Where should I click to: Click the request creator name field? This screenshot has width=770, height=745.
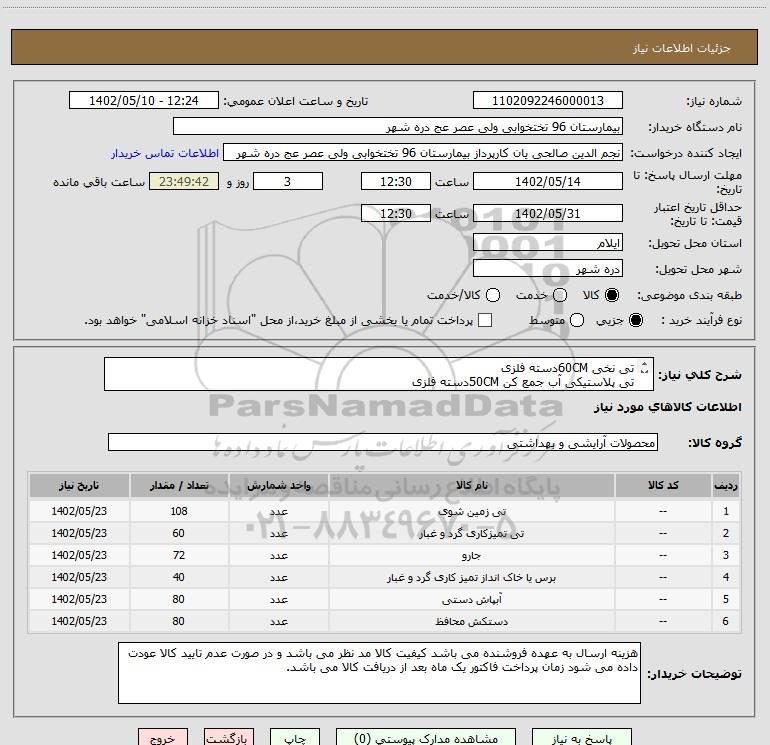point(423,153)
